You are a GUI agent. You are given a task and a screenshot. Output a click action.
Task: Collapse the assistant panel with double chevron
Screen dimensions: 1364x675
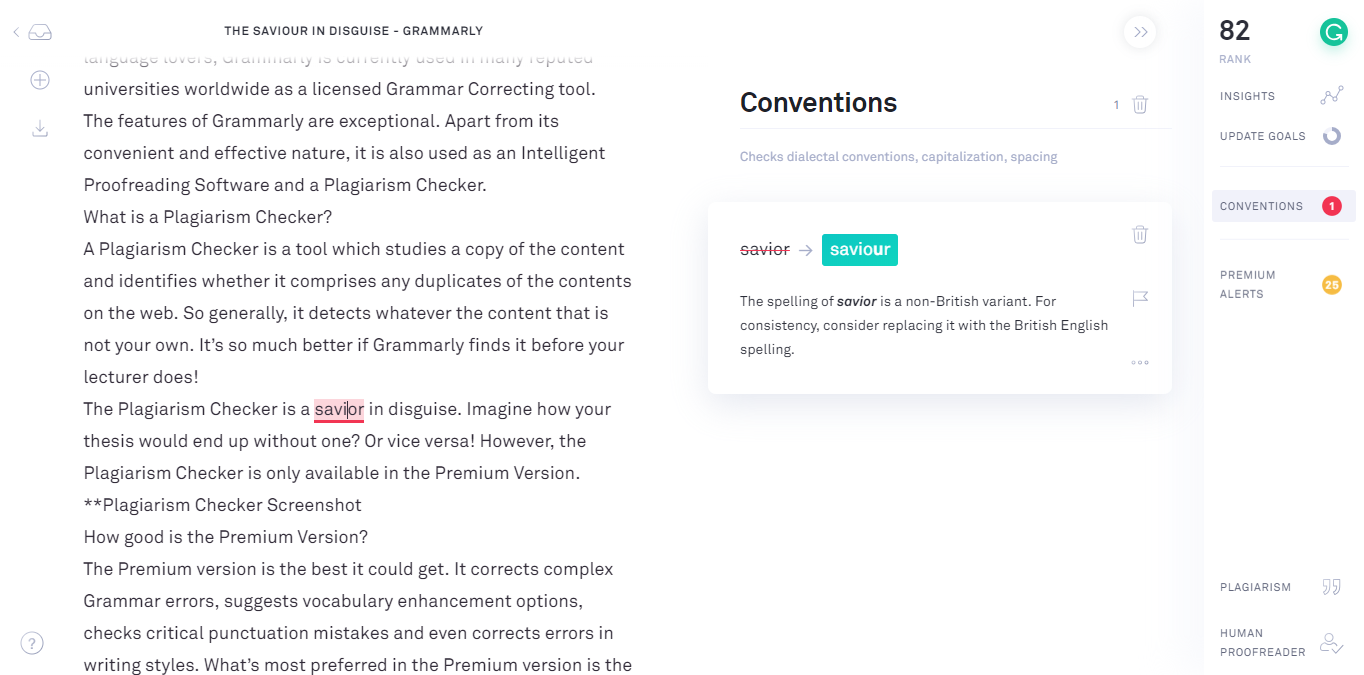[1140, 32]
